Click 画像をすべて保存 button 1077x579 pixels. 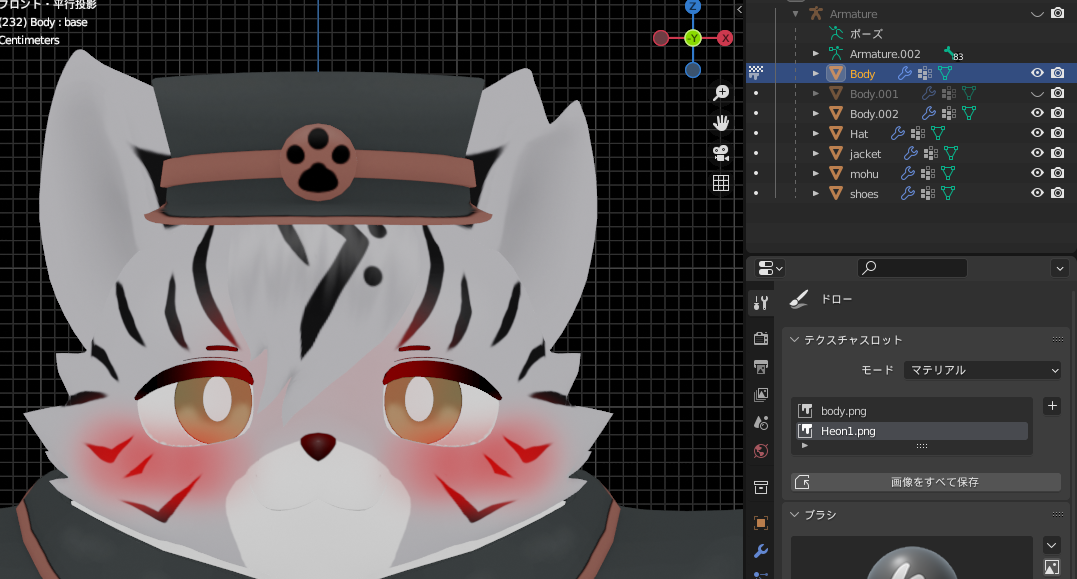point(926,482)
